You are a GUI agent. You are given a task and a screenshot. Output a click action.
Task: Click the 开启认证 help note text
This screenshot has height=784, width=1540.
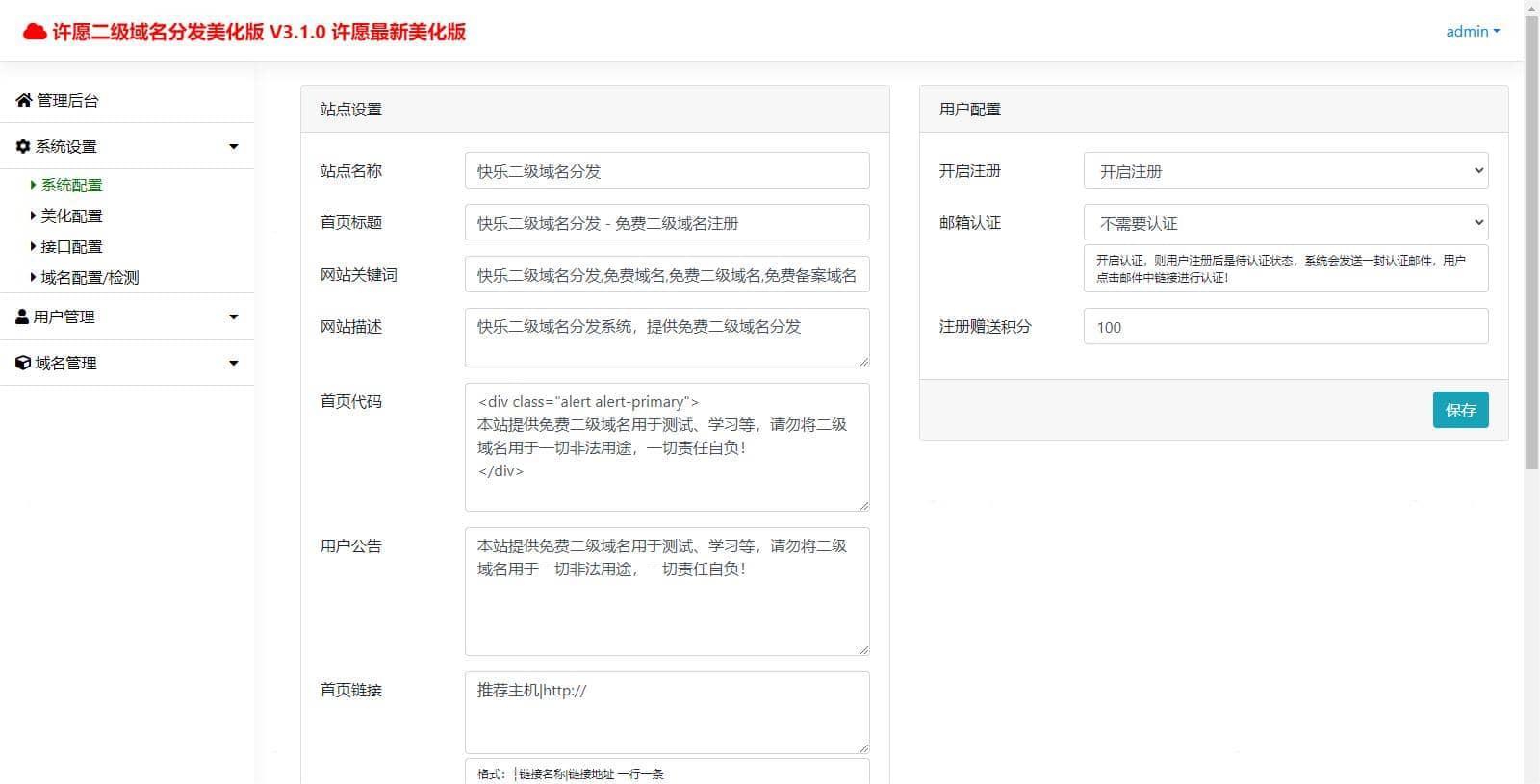click(x=1281, y=268)
